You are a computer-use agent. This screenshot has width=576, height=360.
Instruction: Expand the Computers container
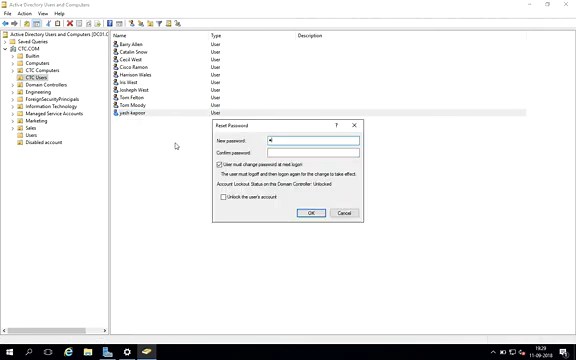pos(12,63)
